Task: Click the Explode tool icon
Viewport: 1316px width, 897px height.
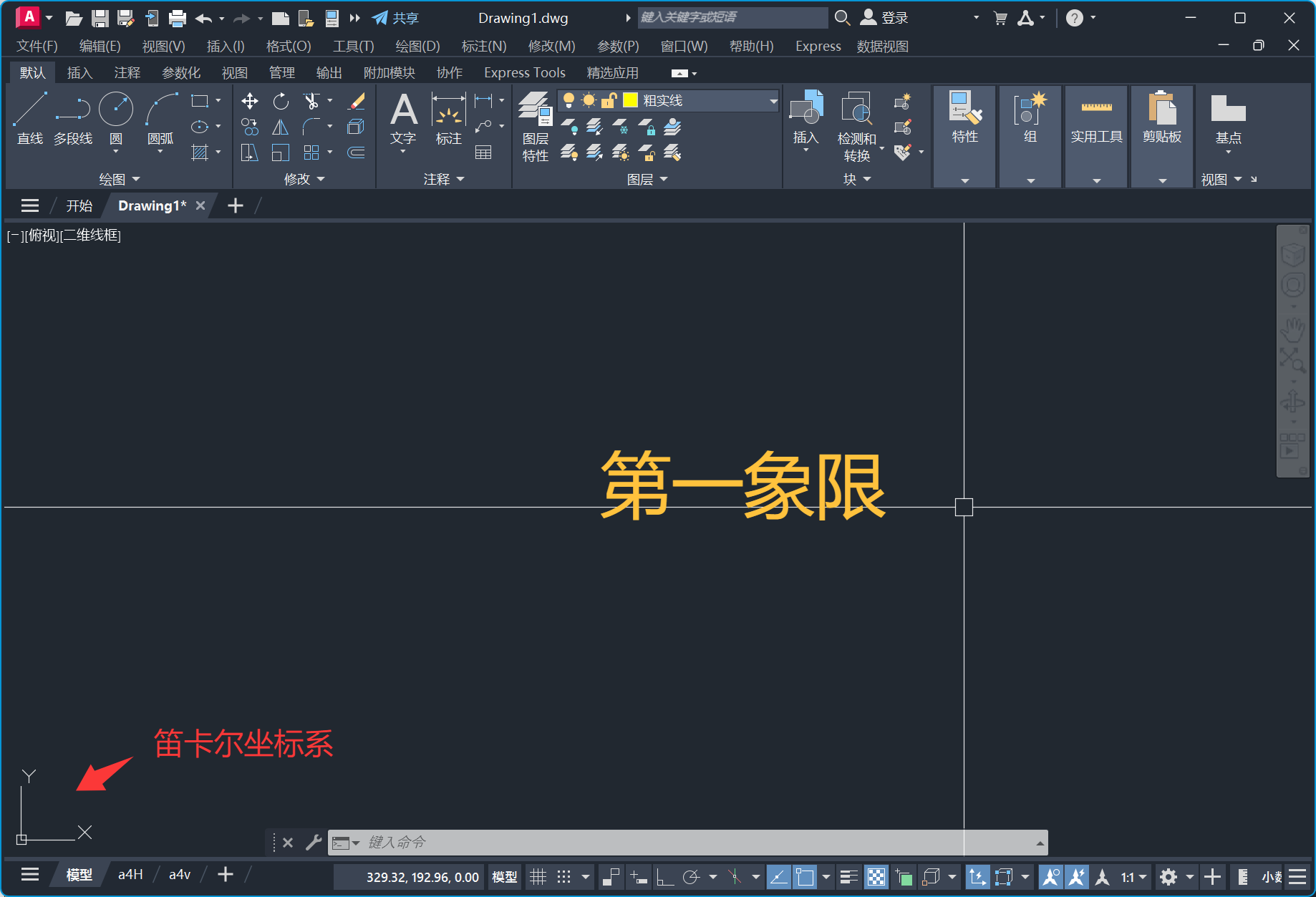Action: pyautogui.click(x=356, y=127)
